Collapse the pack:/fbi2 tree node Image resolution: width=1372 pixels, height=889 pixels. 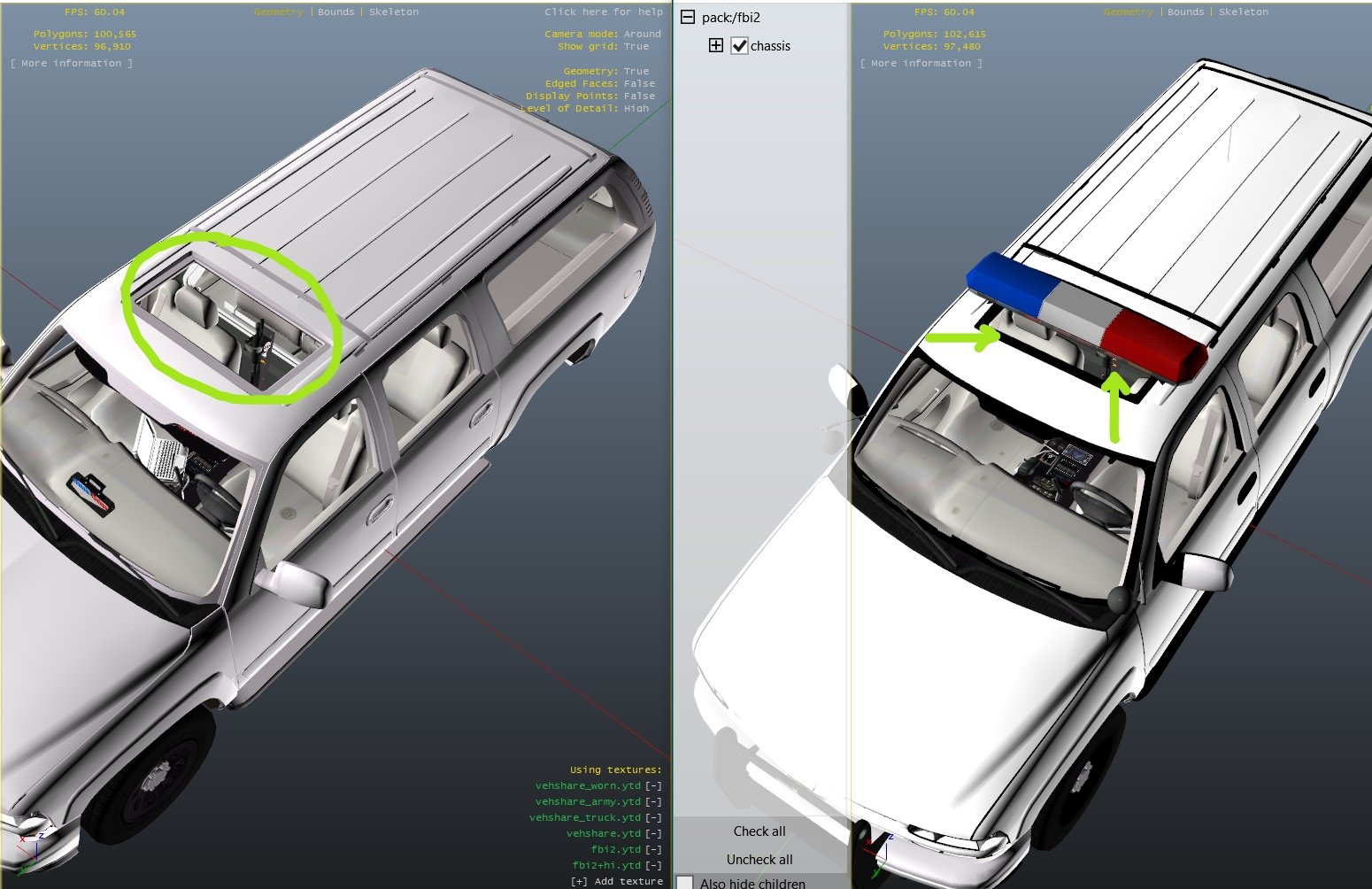[x=688, y=17]
